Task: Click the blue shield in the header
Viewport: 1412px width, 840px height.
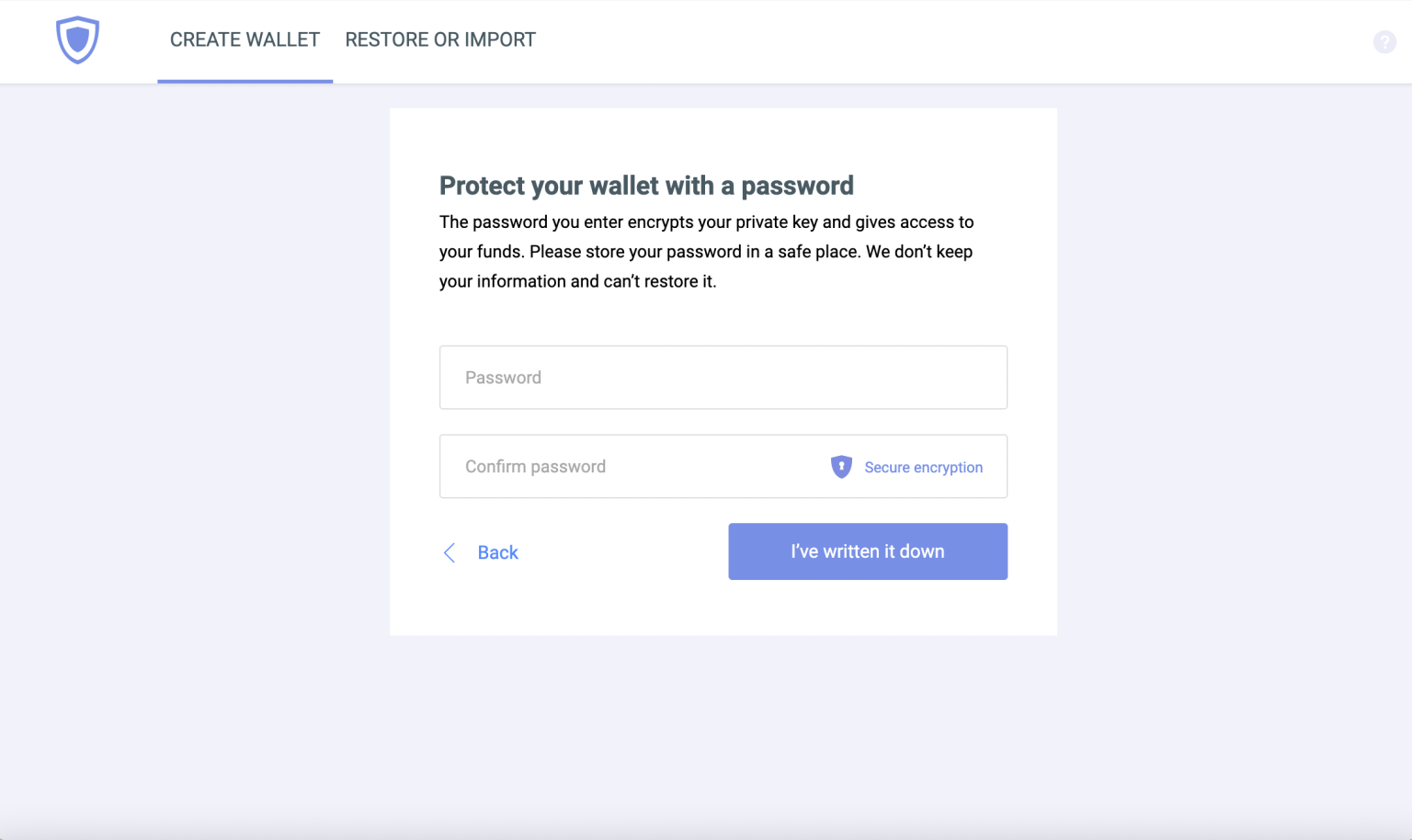Action: [x=77, y=40]
